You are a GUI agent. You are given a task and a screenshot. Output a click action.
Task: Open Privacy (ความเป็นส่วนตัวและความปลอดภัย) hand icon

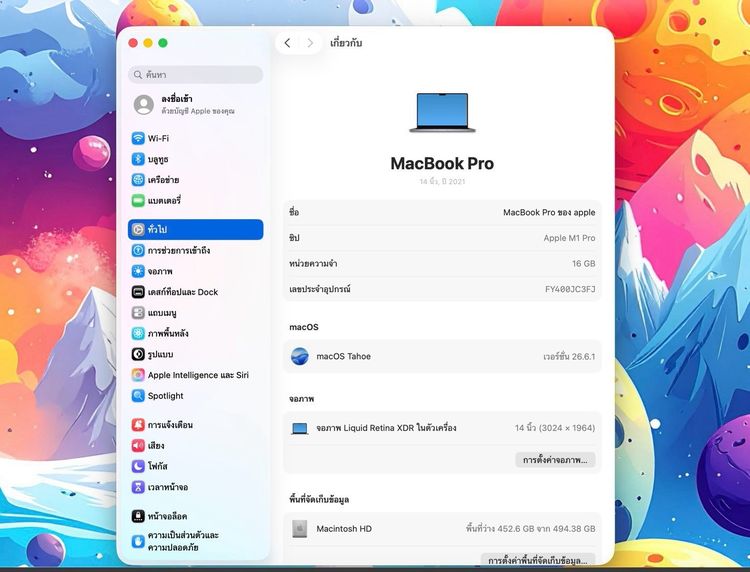coord(138,541)
